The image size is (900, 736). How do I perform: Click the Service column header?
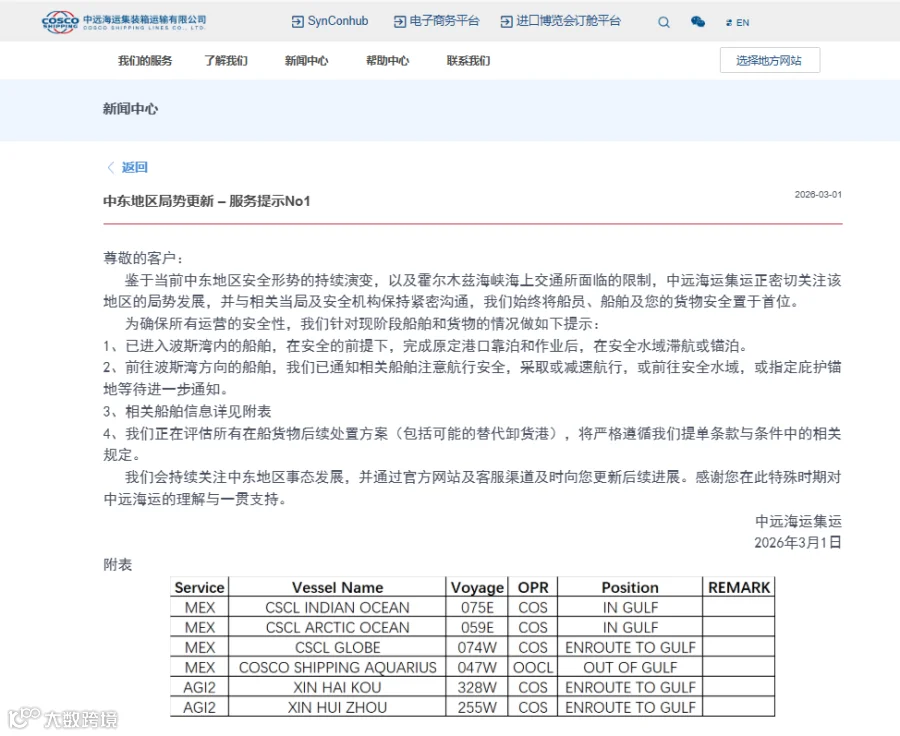(199, 587)
